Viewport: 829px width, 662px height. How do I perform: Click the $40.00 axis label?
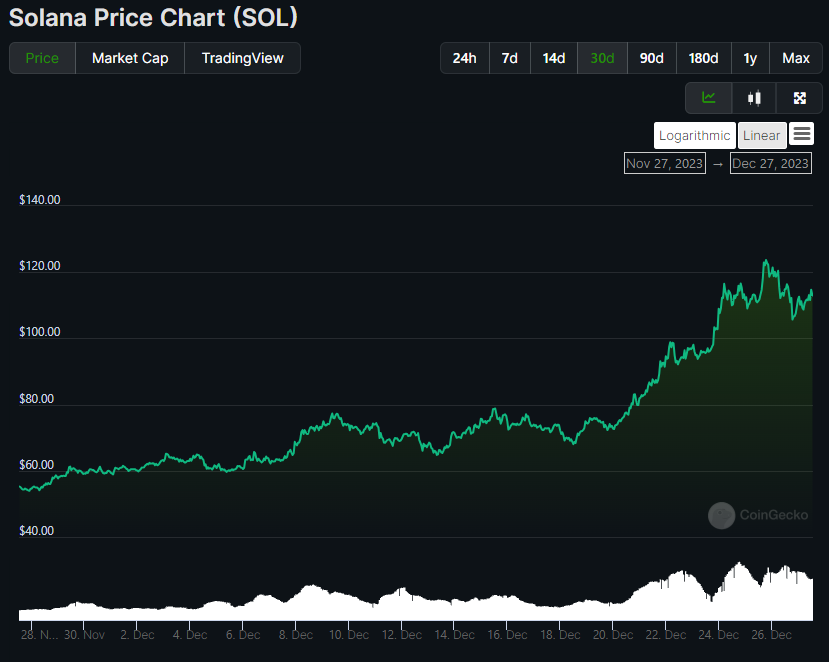point(36,531)
